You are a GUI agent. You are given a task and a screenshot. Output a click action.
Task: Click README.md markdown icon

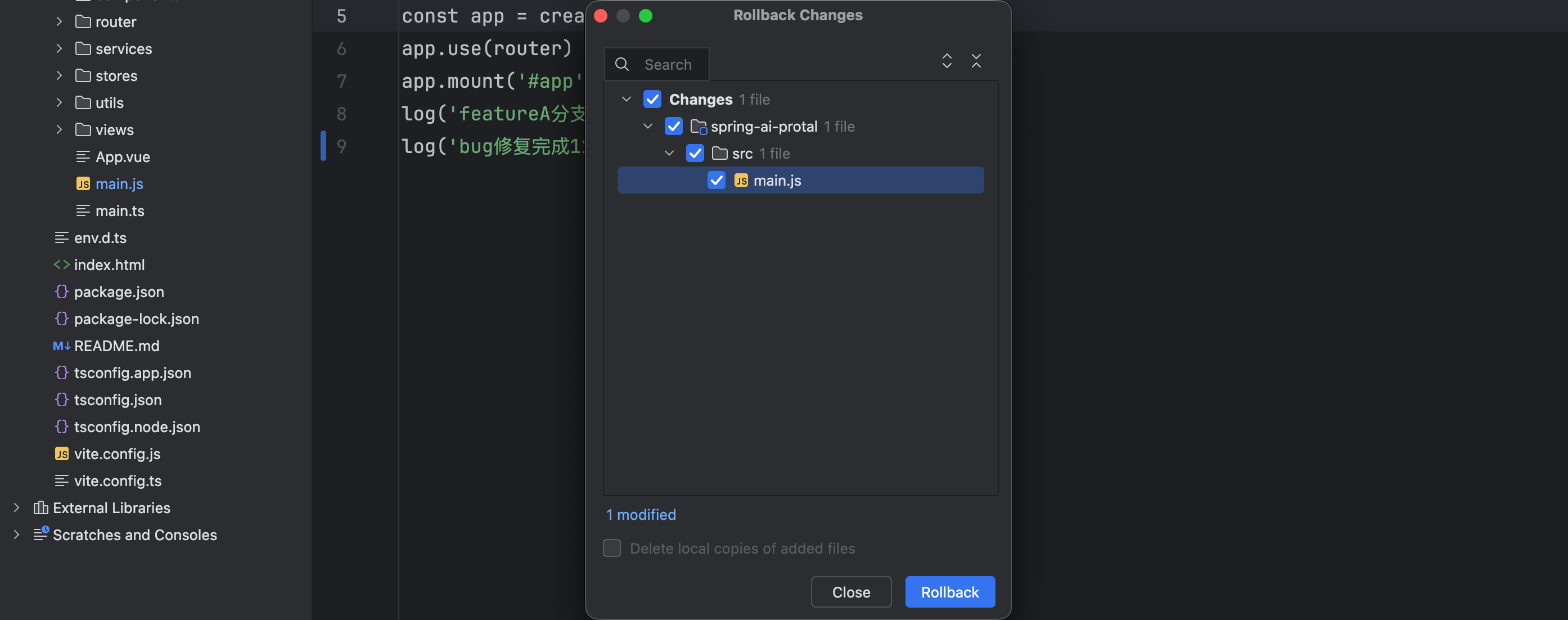(x=61, y=346)
